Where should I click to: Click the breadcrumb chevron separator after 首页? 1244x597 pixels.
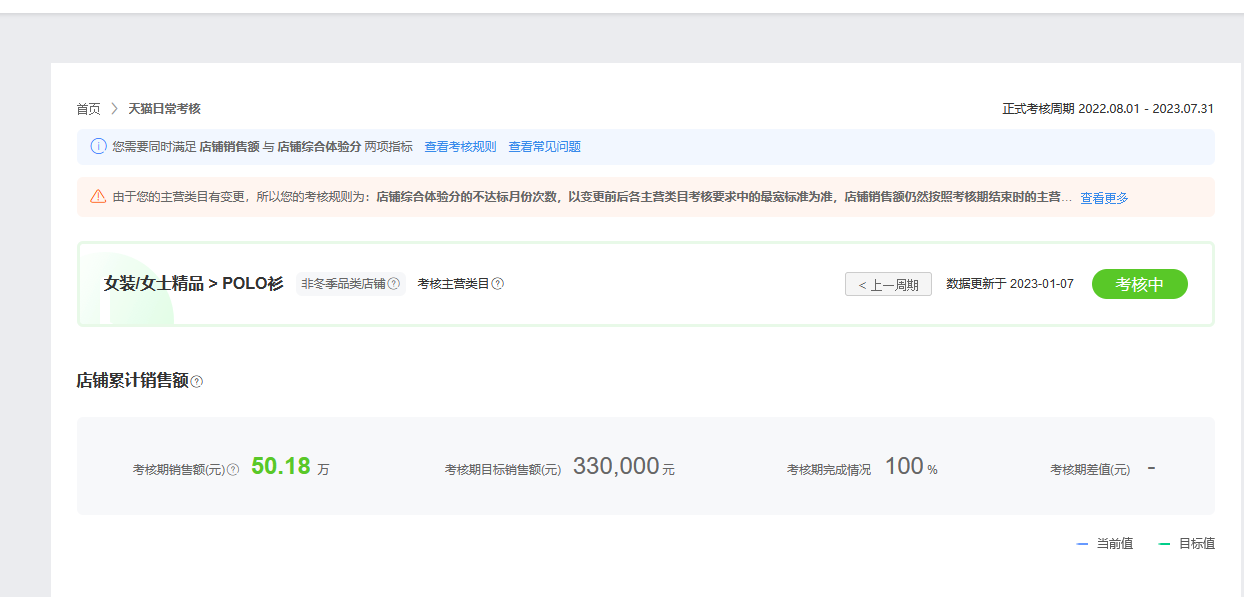(115, 109)
